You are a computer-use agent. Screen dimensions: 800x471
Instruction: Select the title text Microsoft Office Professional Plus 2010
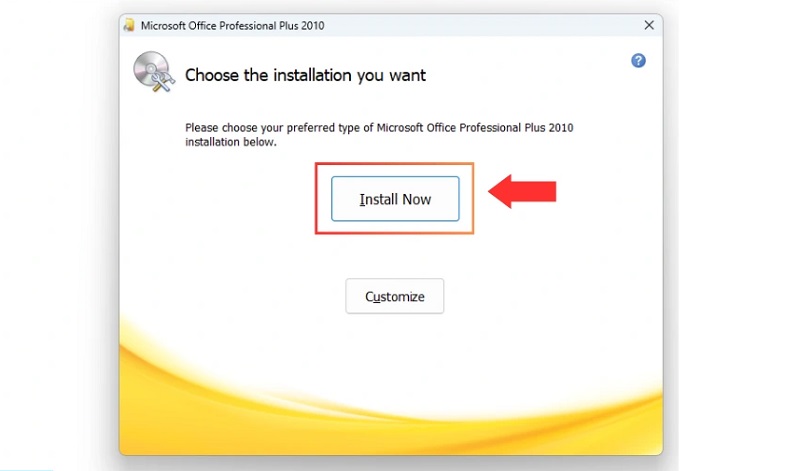click(232, 25)
